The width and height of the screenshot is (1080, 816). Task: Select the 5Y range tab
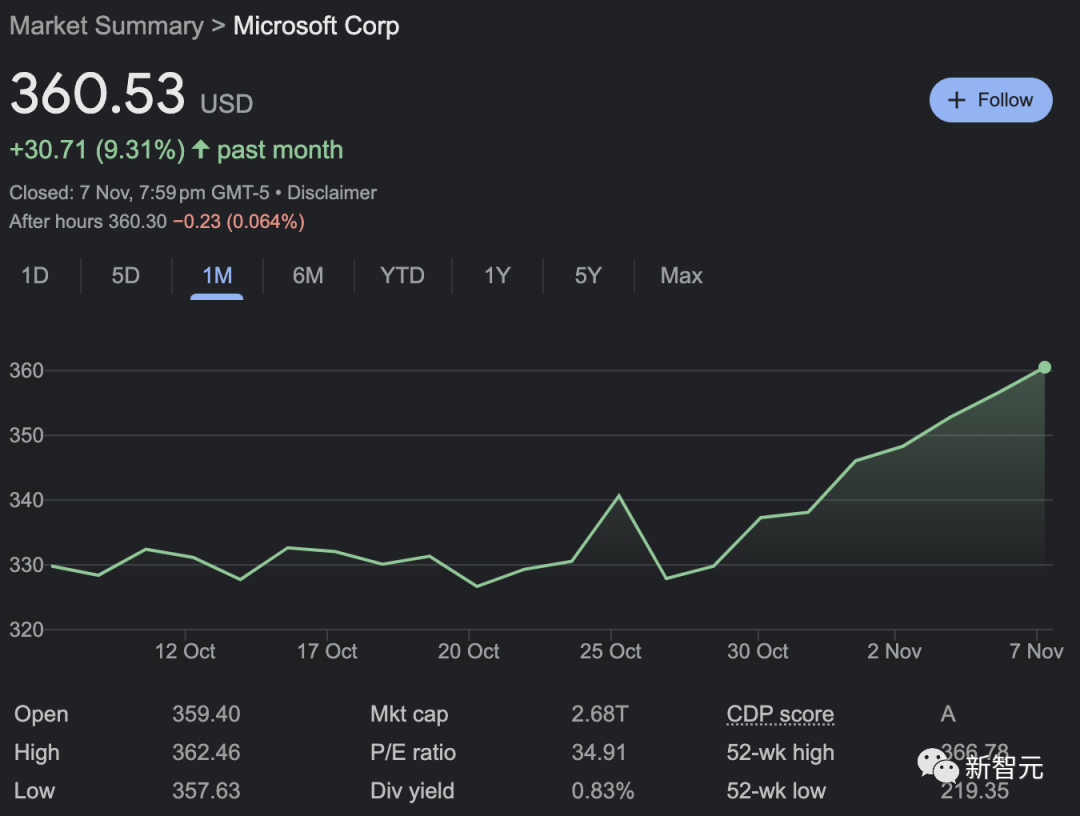tap(588, 276)
